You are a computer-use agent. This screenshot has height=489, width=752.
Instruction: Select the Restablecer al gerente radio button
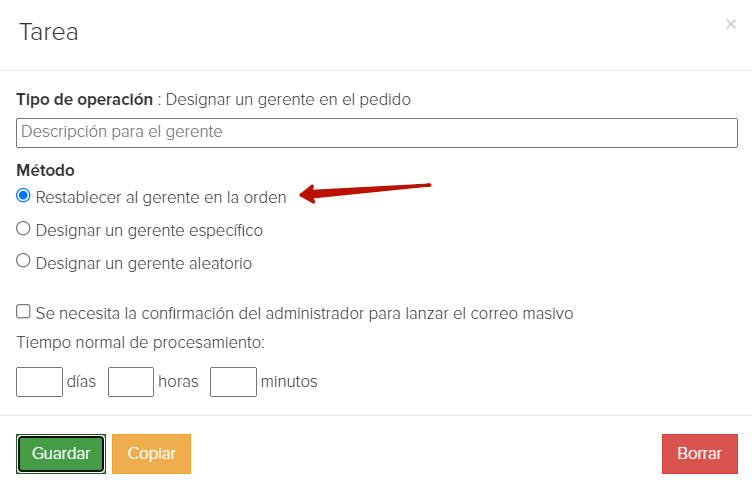coord(23,196)
